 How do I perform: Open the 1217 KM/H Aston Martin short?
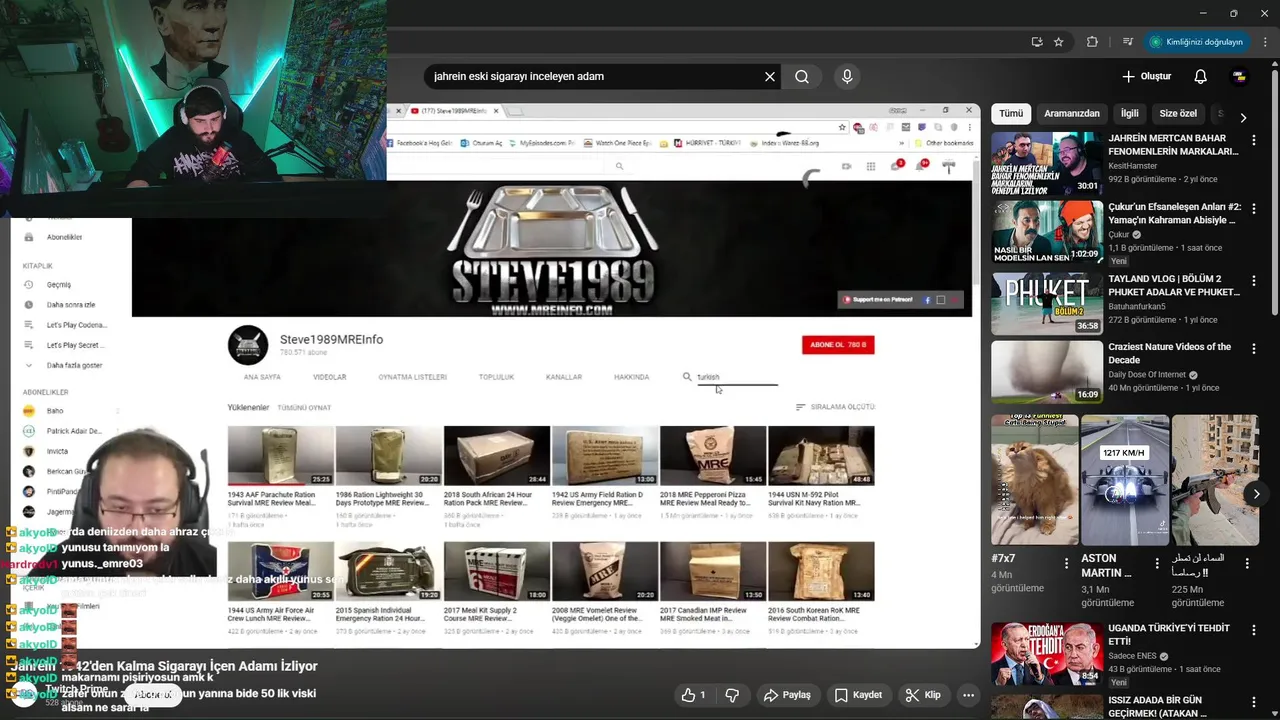coord(1124,480)
